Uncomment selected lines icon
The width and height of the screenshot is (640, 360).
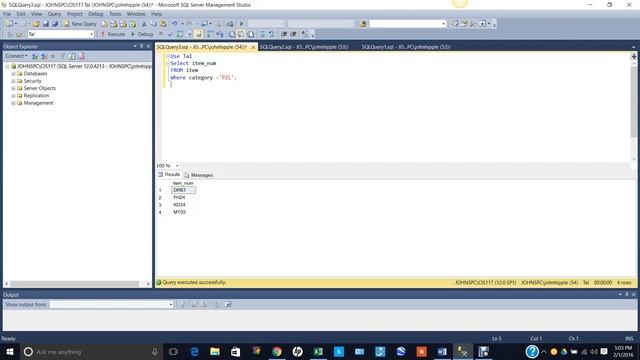(271, 34)
